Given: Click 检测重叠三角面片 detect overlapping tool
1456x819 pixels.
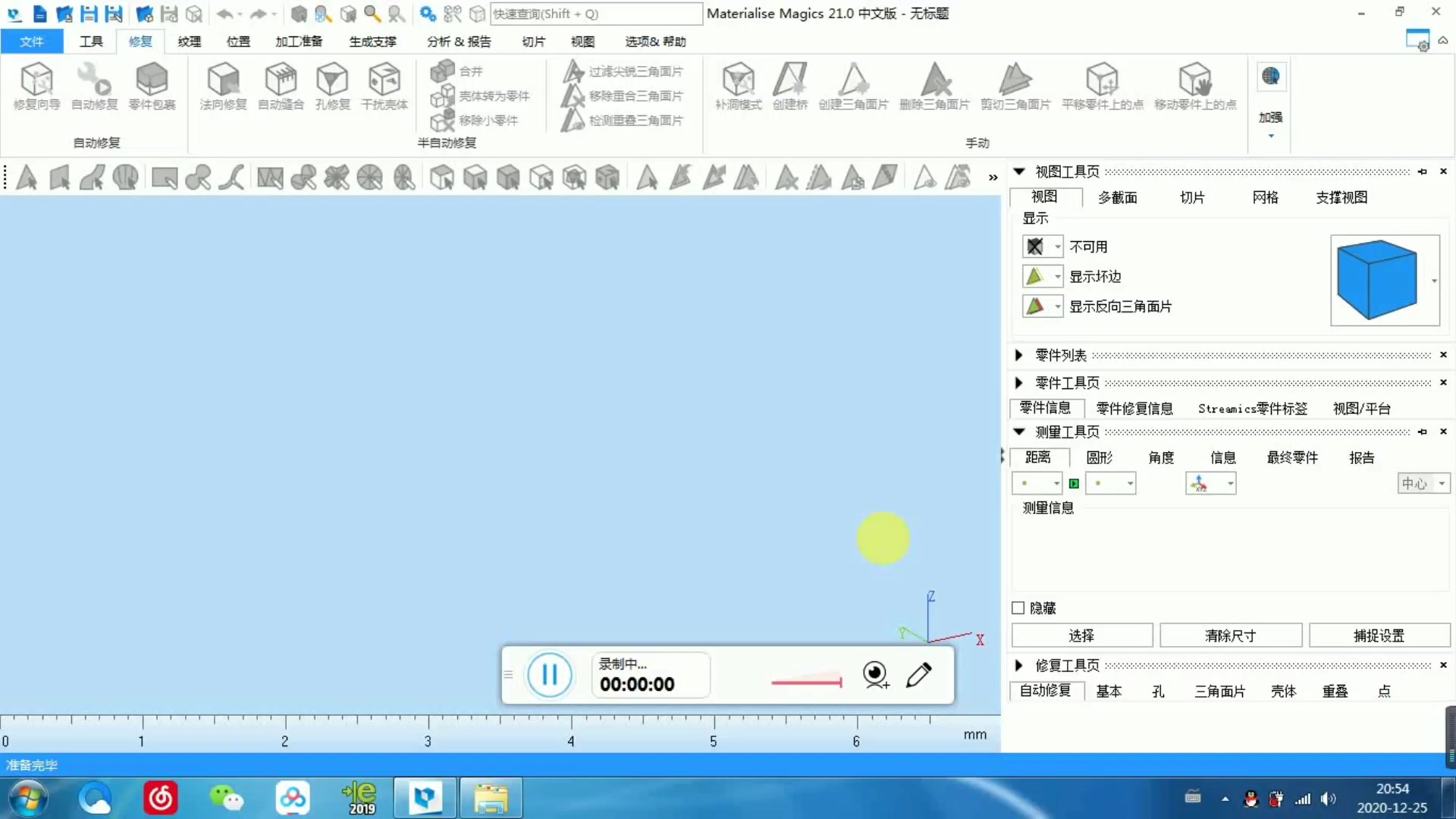Looking at the screenshot, I should [x=622, y=121].
